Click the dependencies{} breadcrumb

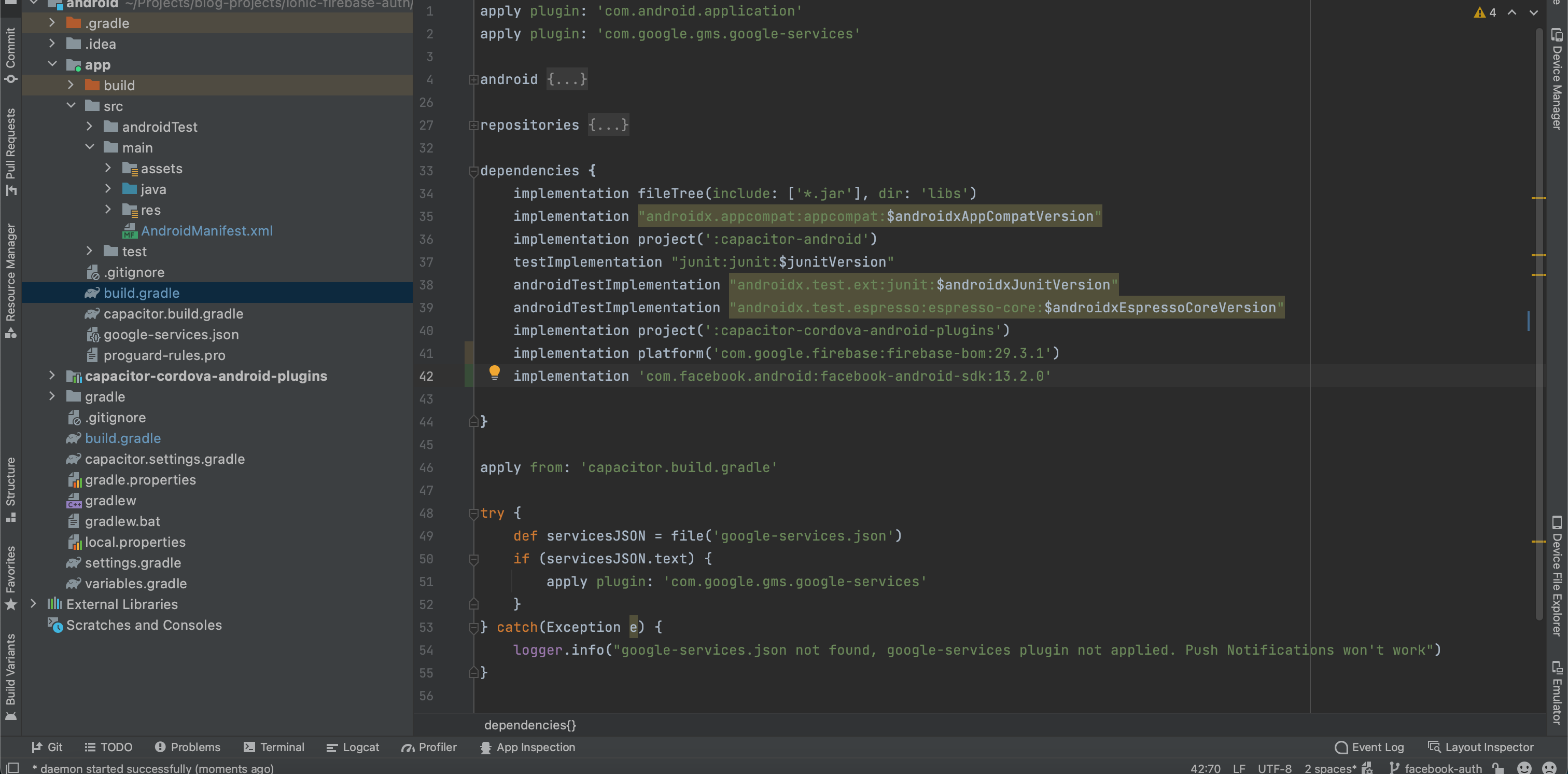pos(529,725)
